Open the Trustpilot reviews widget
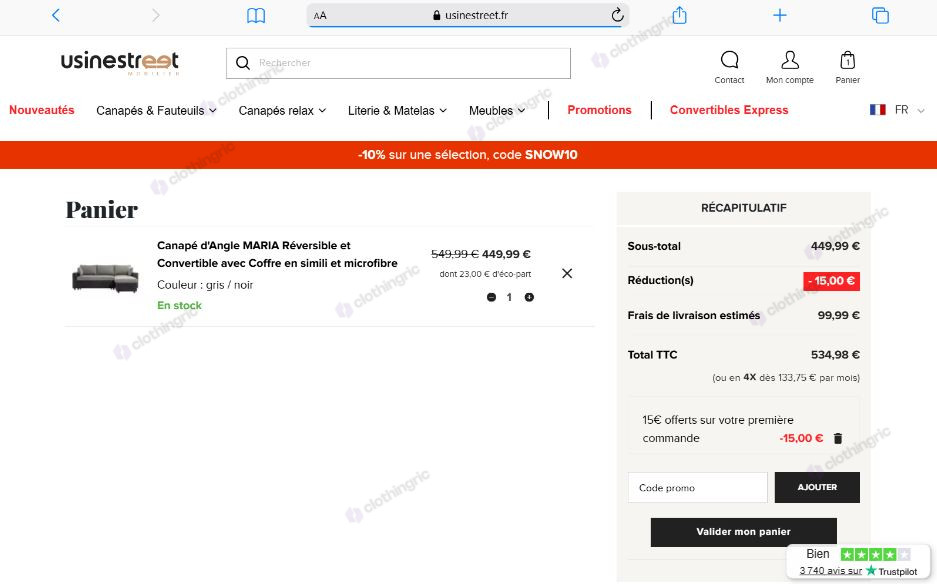 tap(858, 562)
